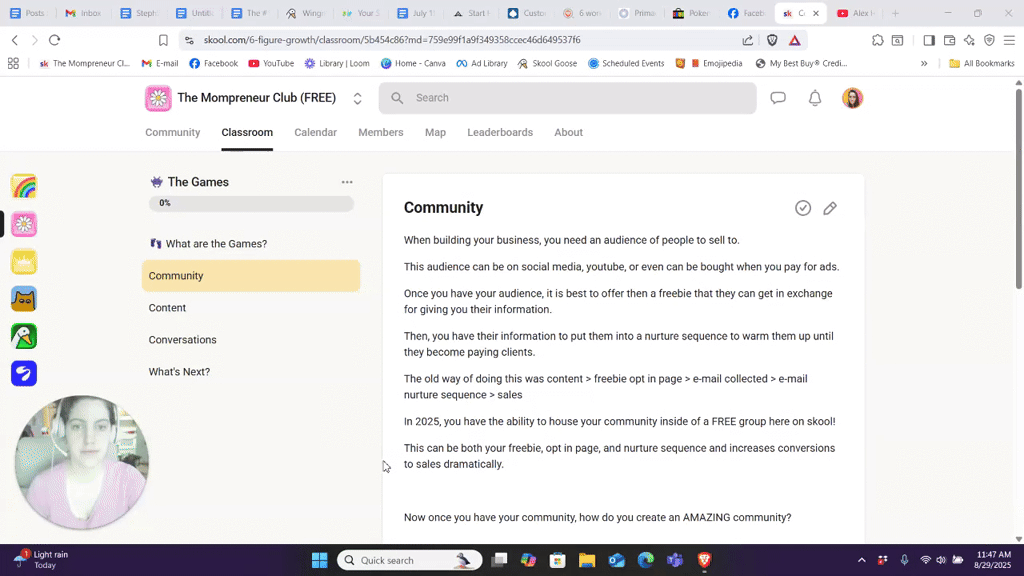Go back in the browser
This screenshot has height=576, width=1024.
(x=15, y=40)
